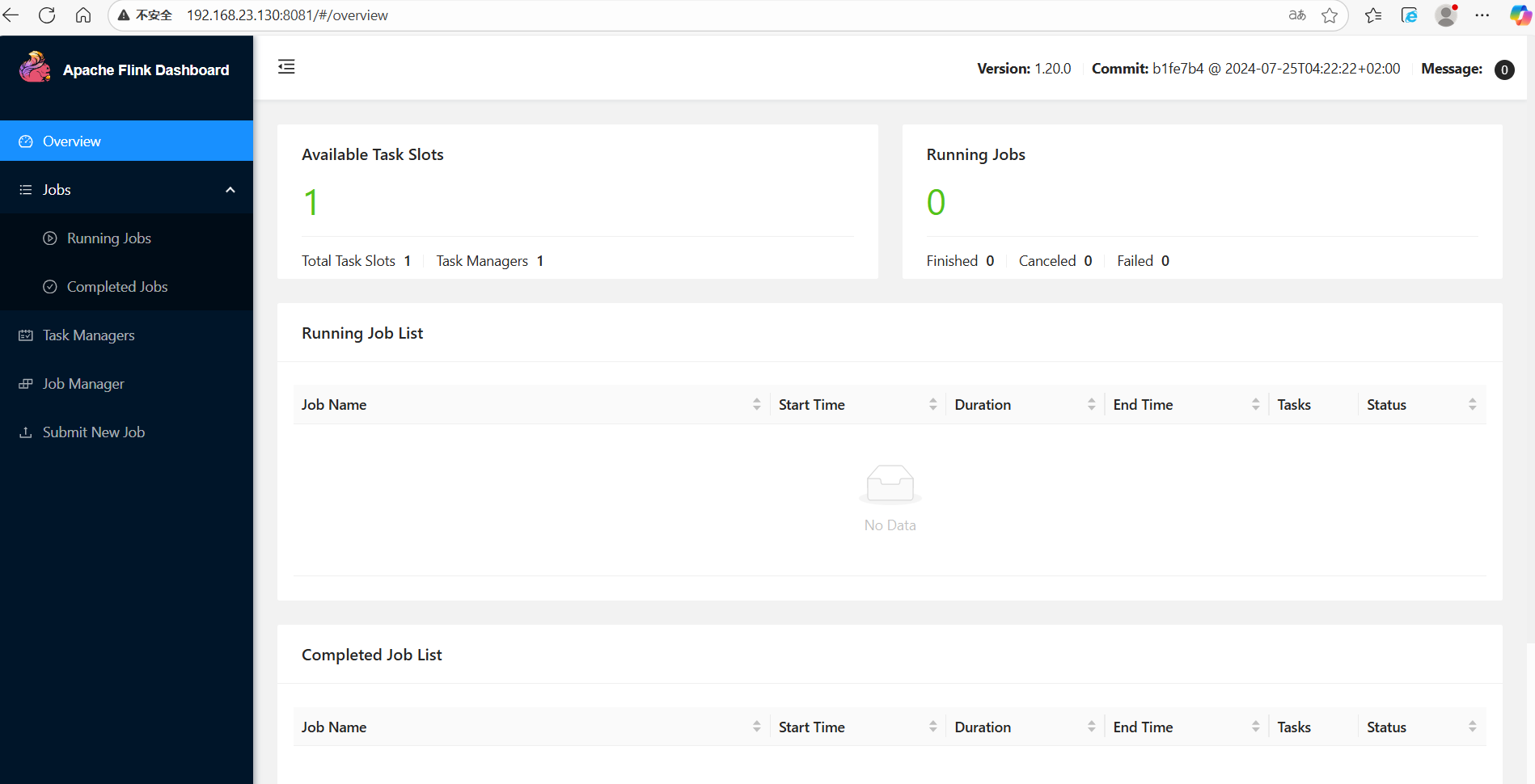
Task: Go to browser home page icon
Action: point(83,15)
